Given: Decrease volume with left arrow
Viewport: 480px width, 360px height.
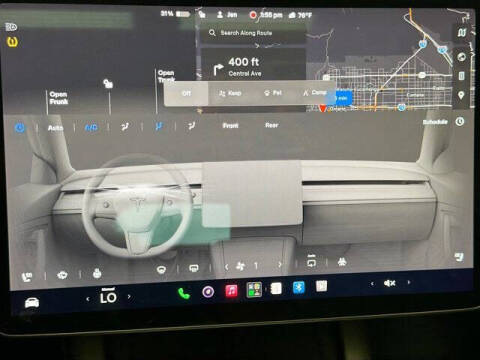Looking at the screenshot, I should (x=372, y=284).
